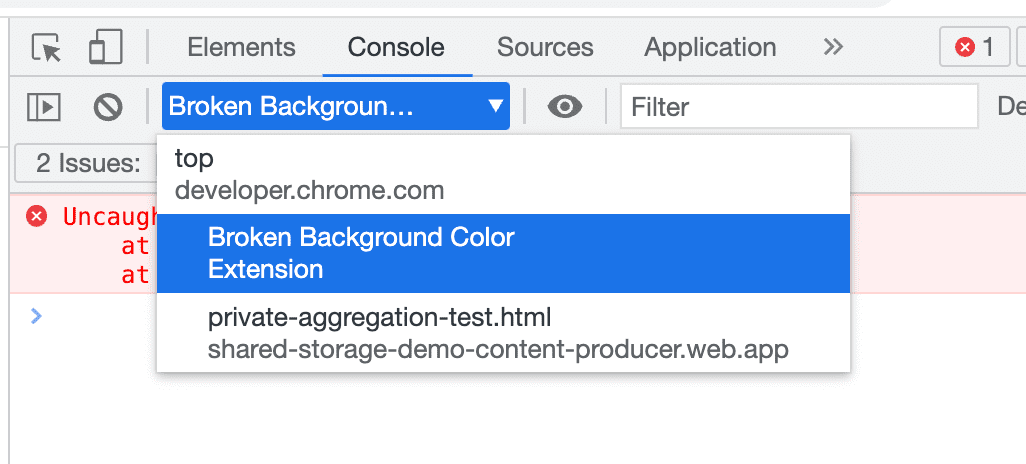Click the red error count badge
The image size is (1026, 464).
point(975,47)
